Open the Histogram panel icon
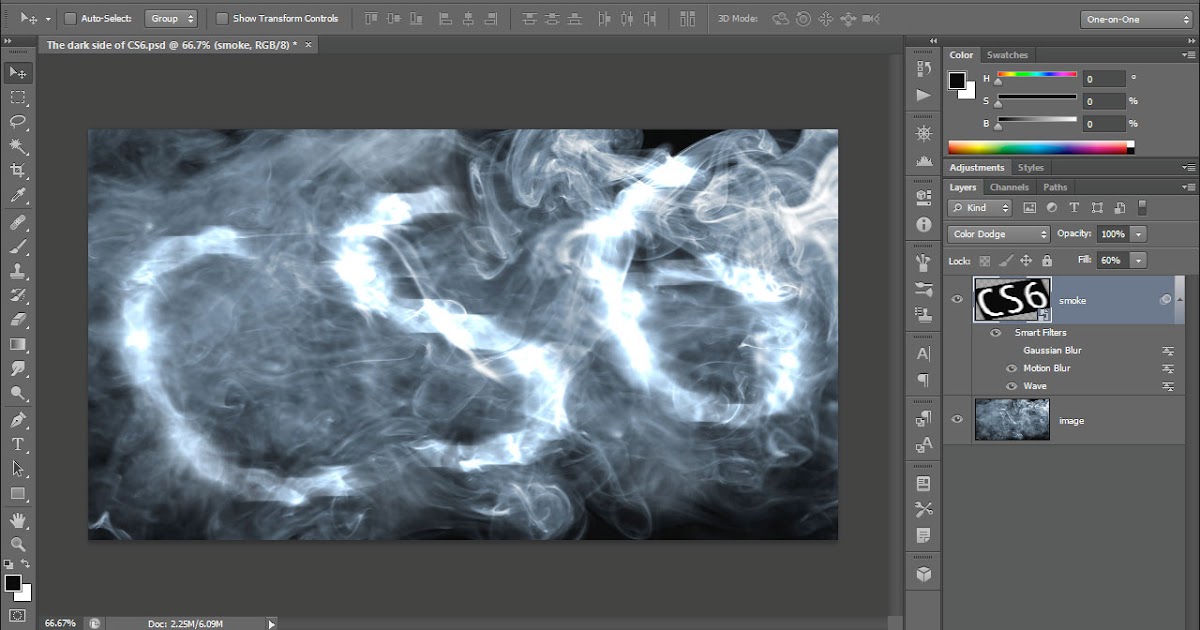The height and width of the screenshot is (630, 1200). coord(923,161)
